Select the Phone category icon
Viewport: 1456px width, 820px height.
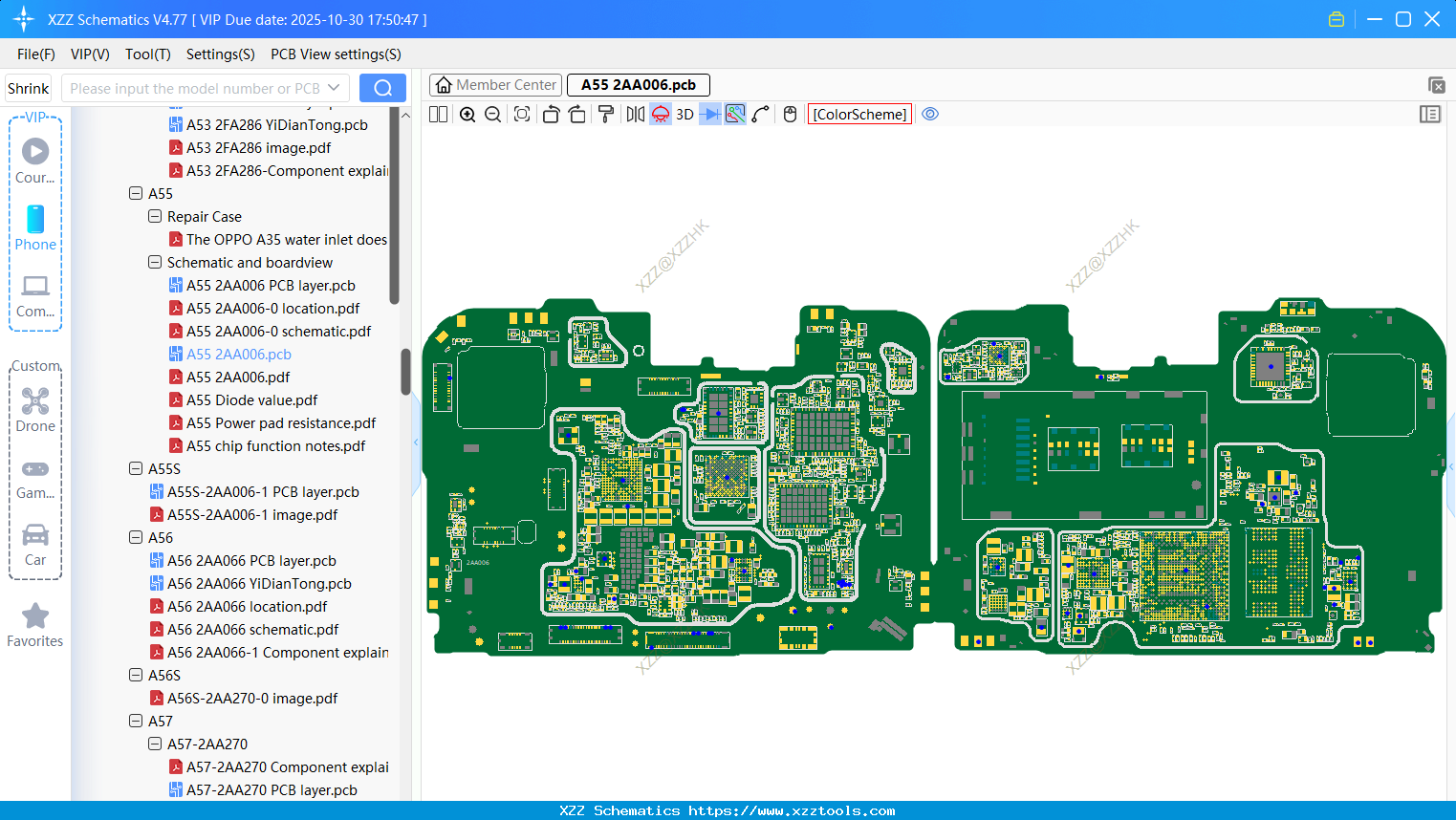[35, 227]
